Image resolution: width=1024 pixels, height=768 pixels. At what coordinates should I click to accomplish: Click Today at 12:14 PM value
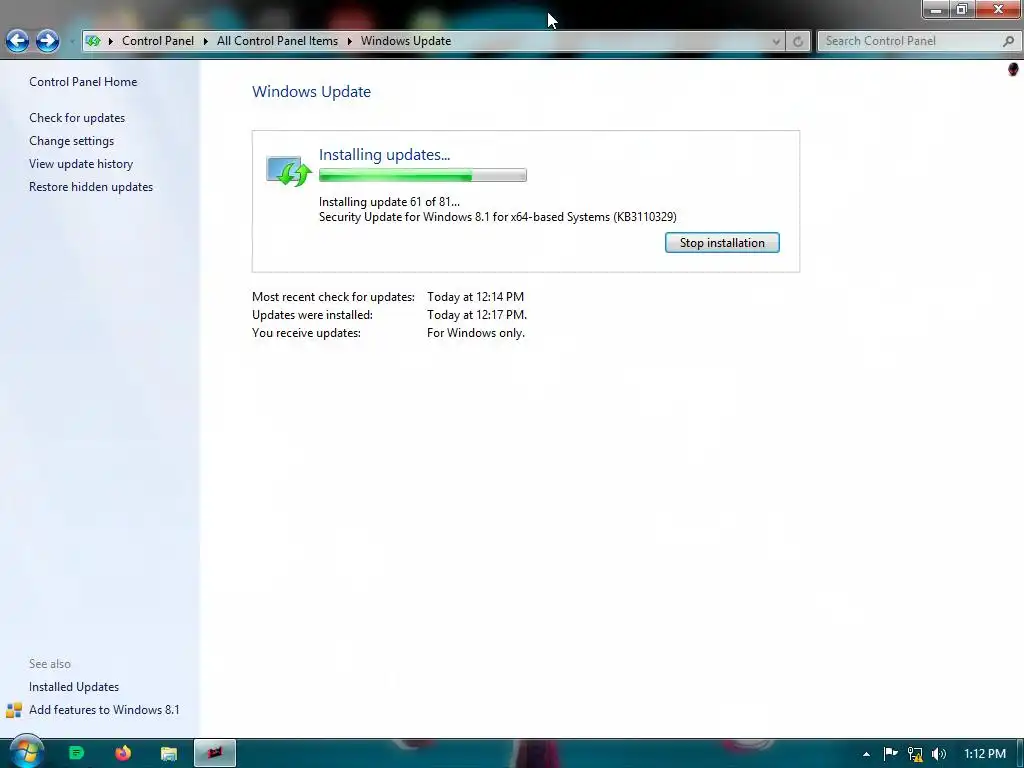click(475, 296)
